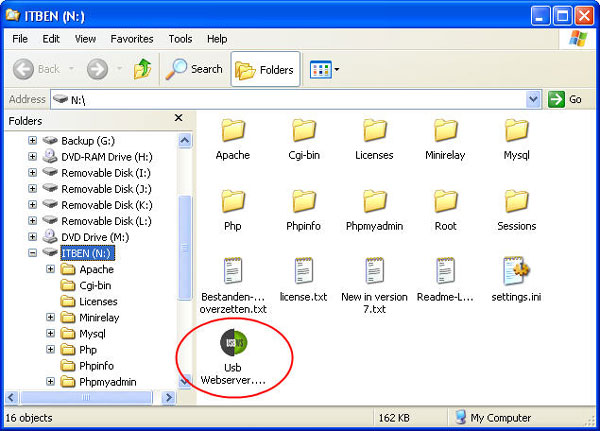Select the license.txt file icon
This screenshot has height=431, width=600.
point(304,271)
